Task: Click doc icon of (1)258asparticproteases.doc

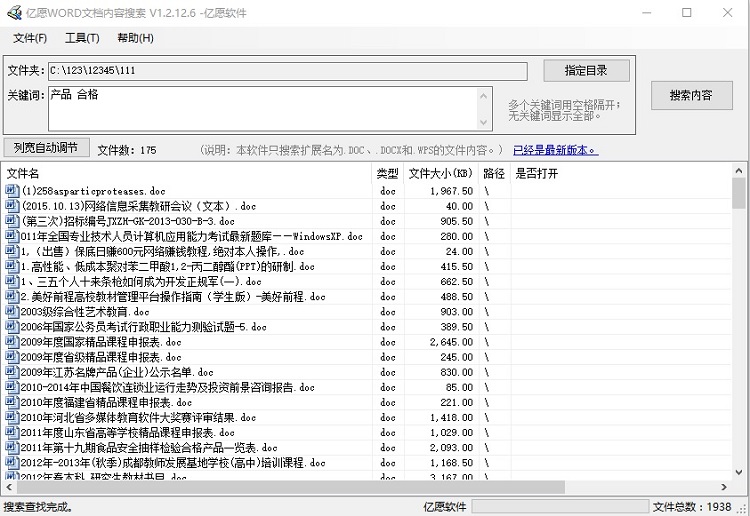Action: coord(11,191)
